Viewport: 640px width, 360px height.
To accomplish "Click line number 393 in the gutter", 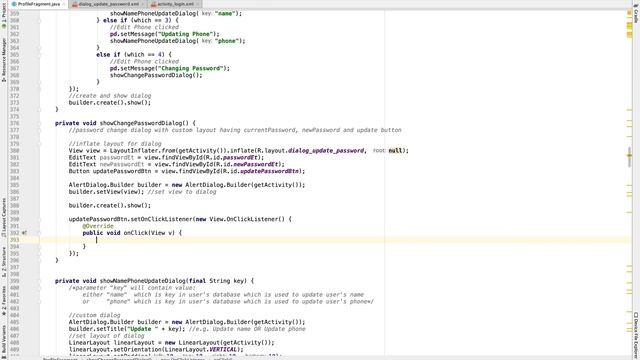I will (x=15, y=240).
